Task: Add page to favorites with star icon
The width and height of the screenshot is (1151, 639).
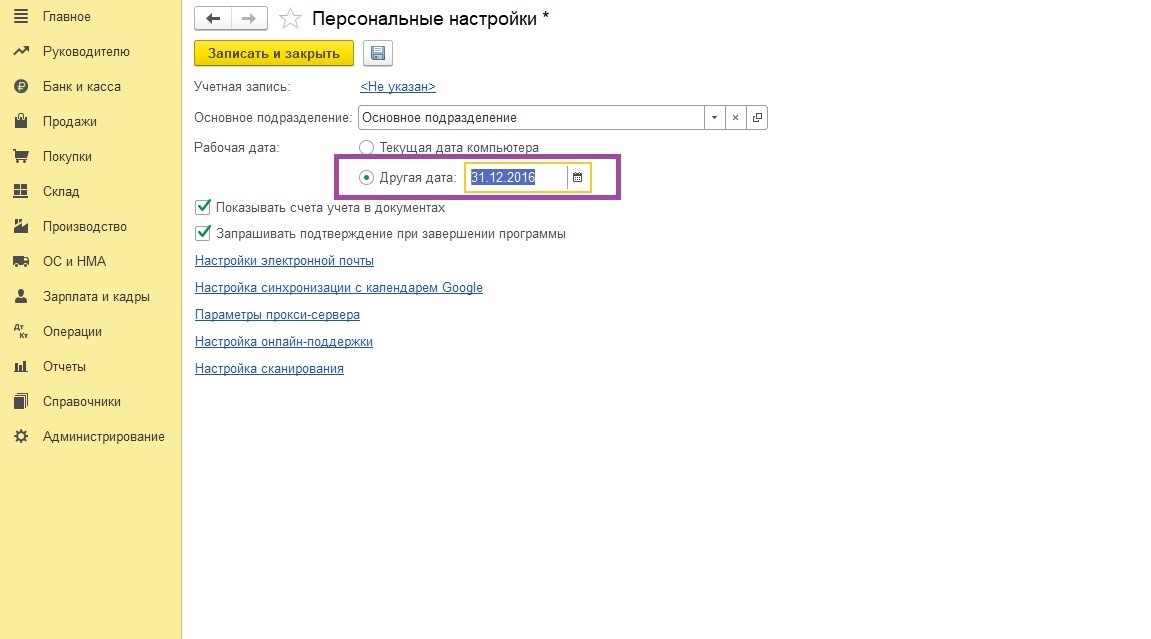Action: tap(290, 19)
